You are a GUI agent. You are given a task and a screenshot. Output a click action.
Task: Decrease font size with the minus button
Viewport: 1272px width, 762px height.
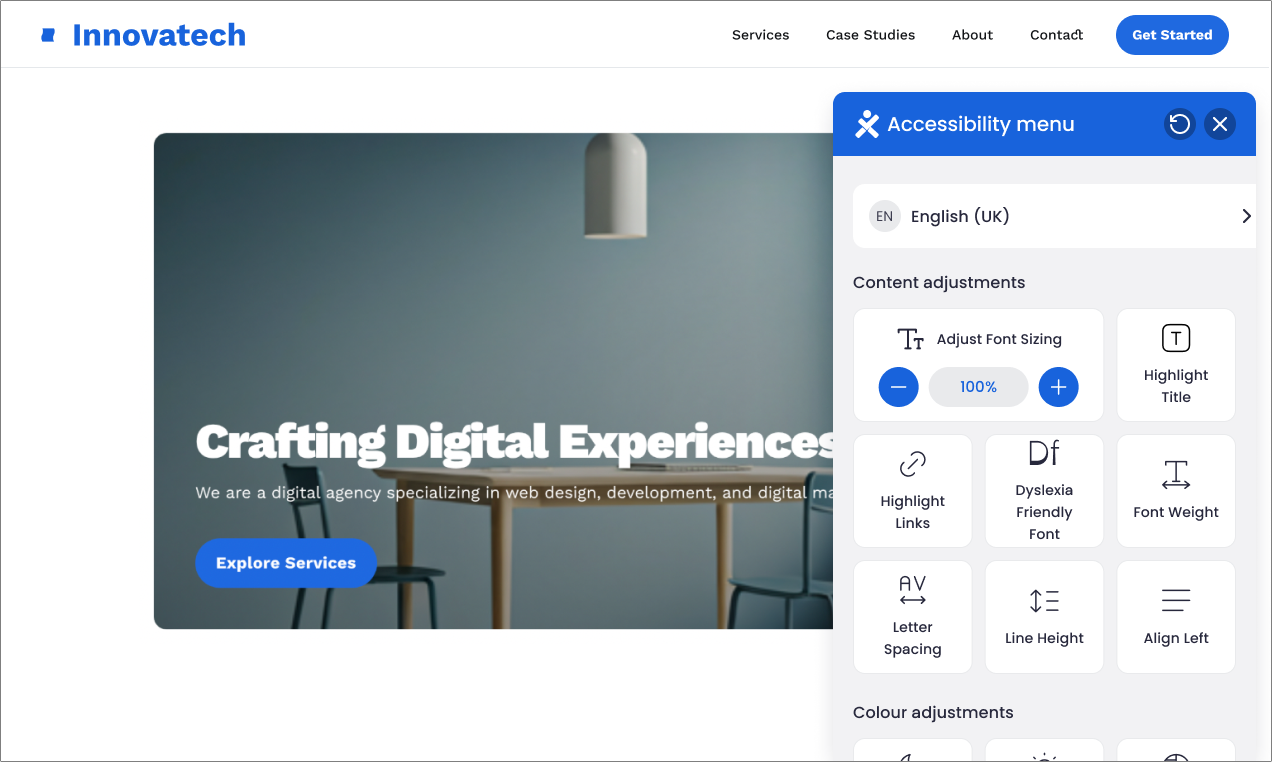(x=899, y=387)
